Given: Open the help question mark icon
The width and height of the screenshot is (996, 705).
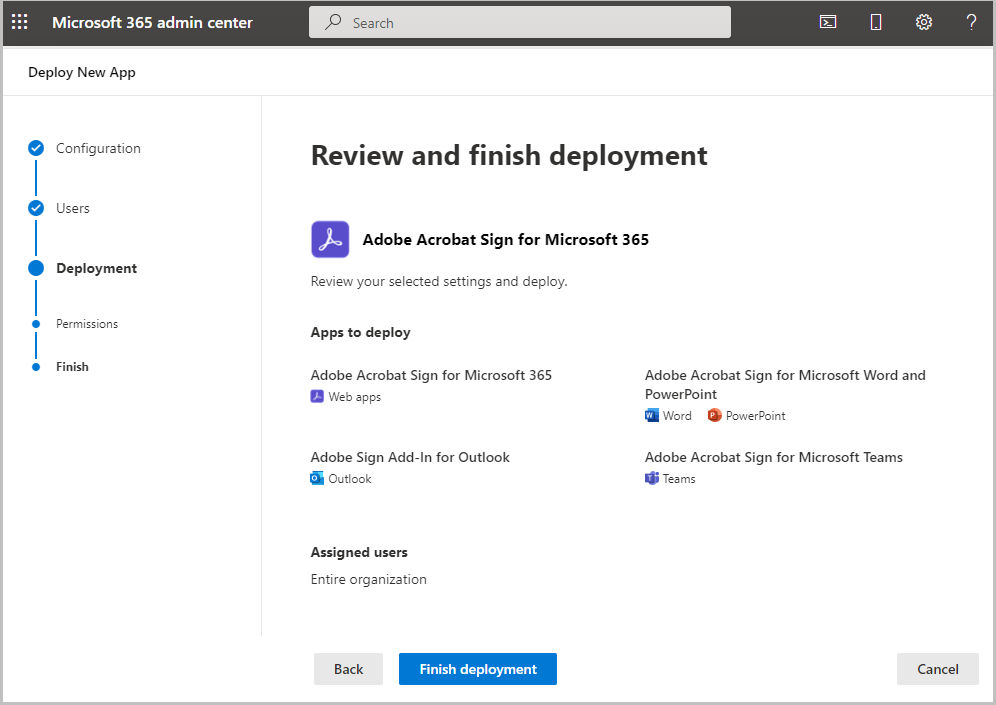Looking at the screenshot, I should (971, 22).
